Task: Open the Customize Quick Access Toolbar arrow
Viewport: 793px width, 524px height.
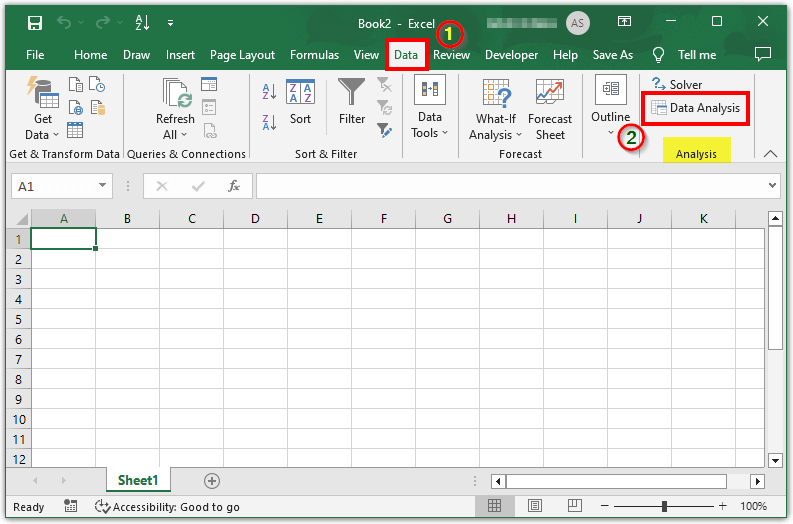Action: point(170,23)
